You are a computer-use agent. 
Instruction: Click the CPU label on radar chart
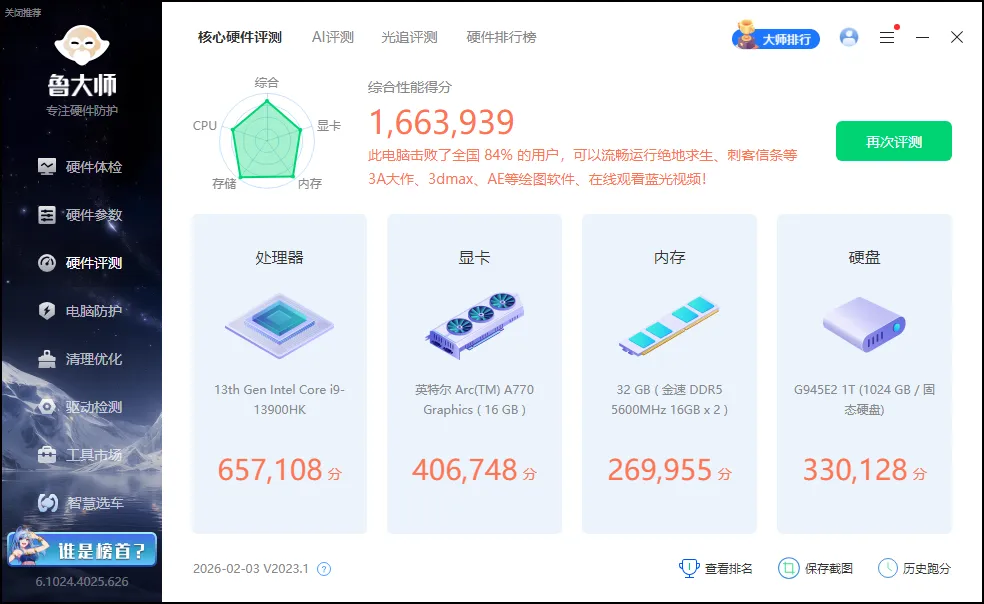(205, 126)
